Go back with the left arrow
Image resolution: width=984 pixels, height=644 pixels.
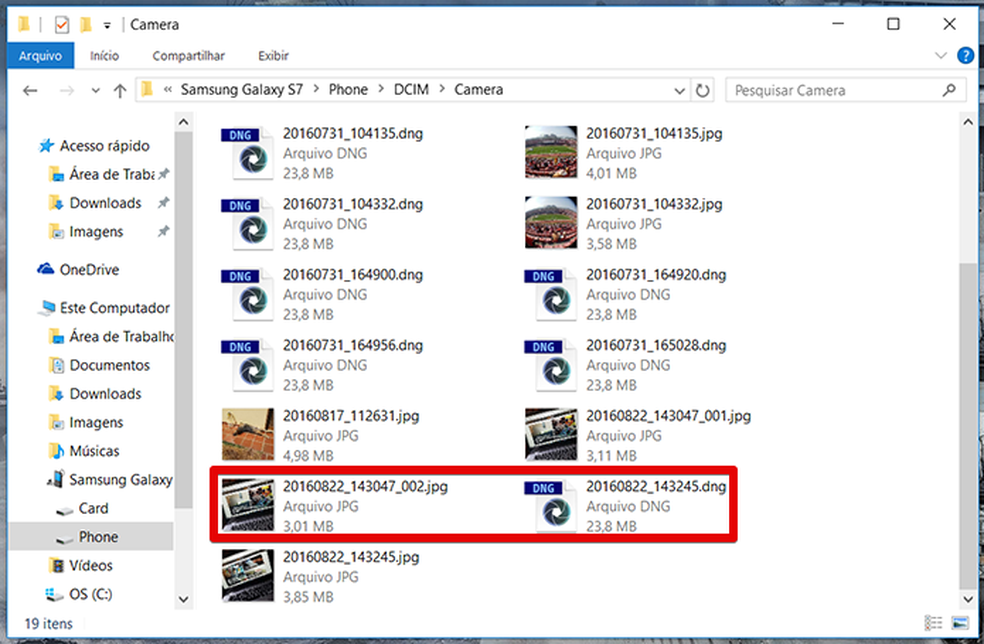pos(29,90)
